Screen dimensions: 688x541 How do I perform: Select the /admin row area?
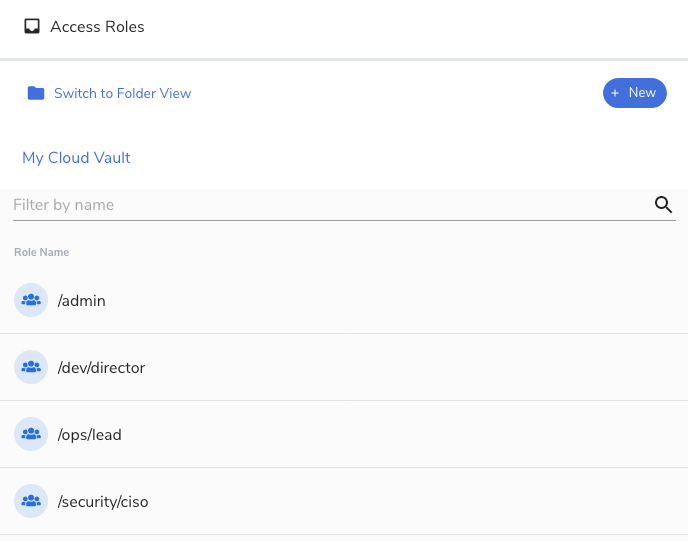tap(344, 300)
